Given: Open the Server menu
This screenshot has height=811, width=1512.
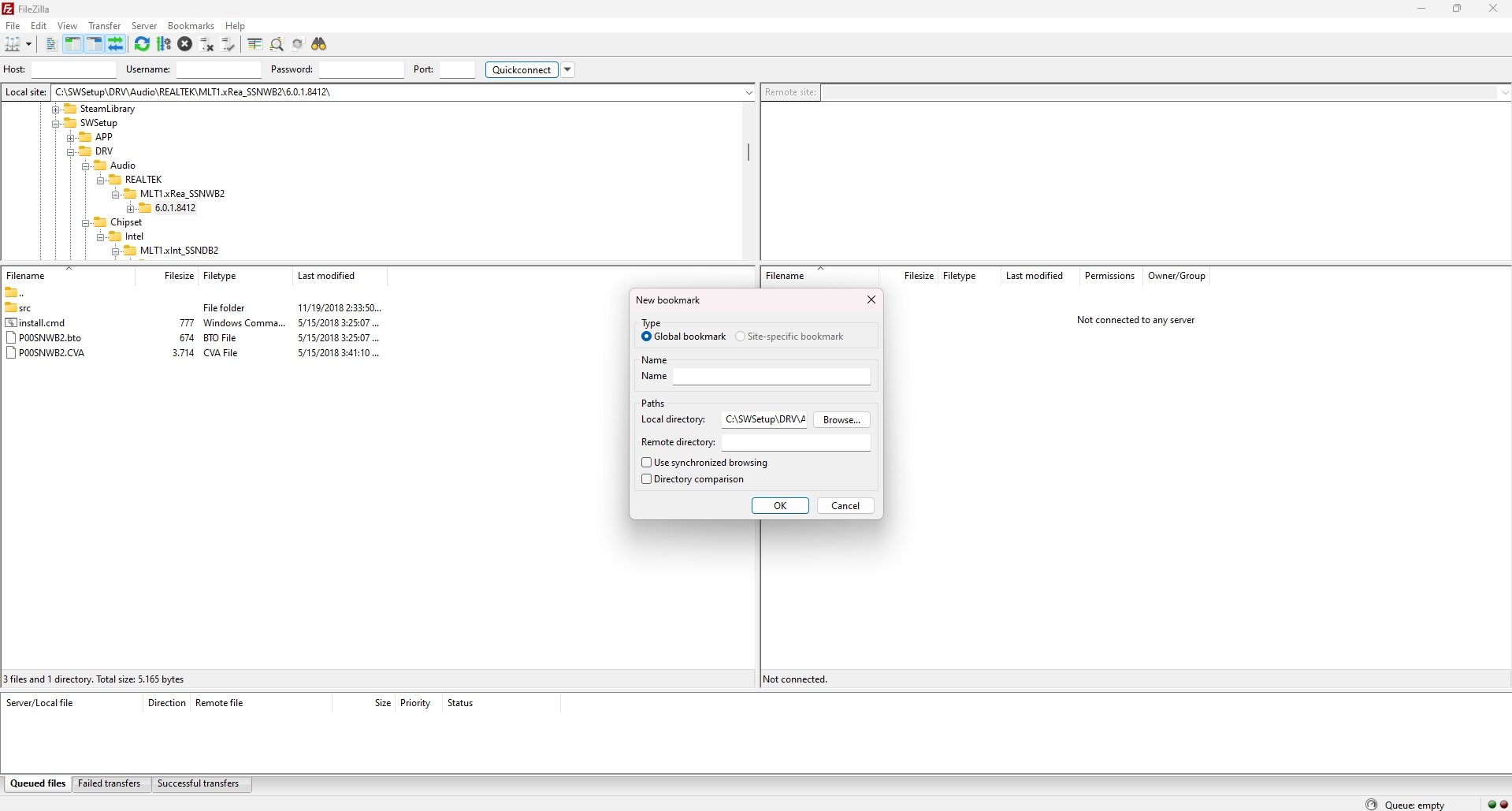Looking at the screenshot, I should tap(144, 26).
